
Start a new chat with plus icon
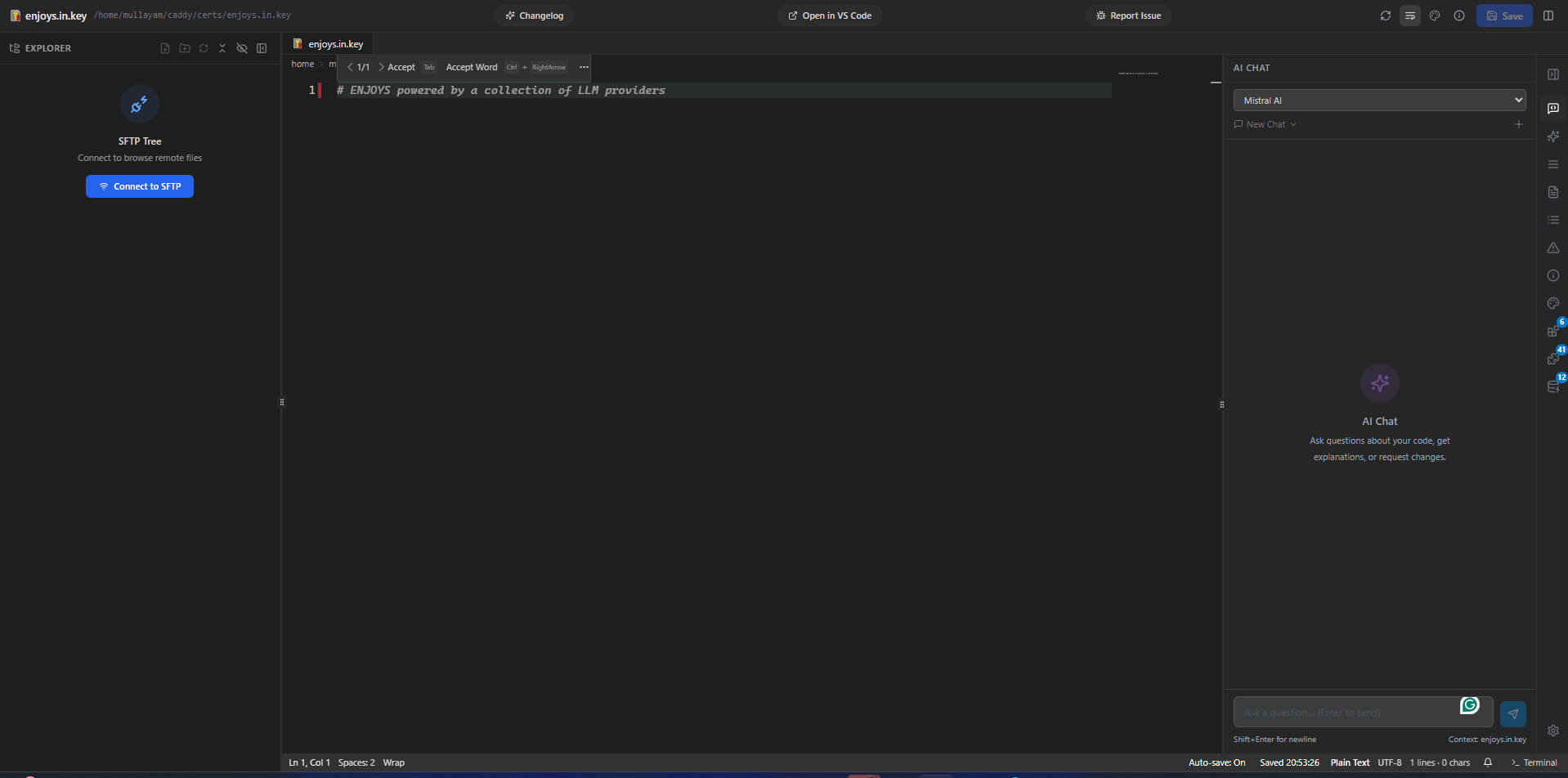pos(1519,124)
